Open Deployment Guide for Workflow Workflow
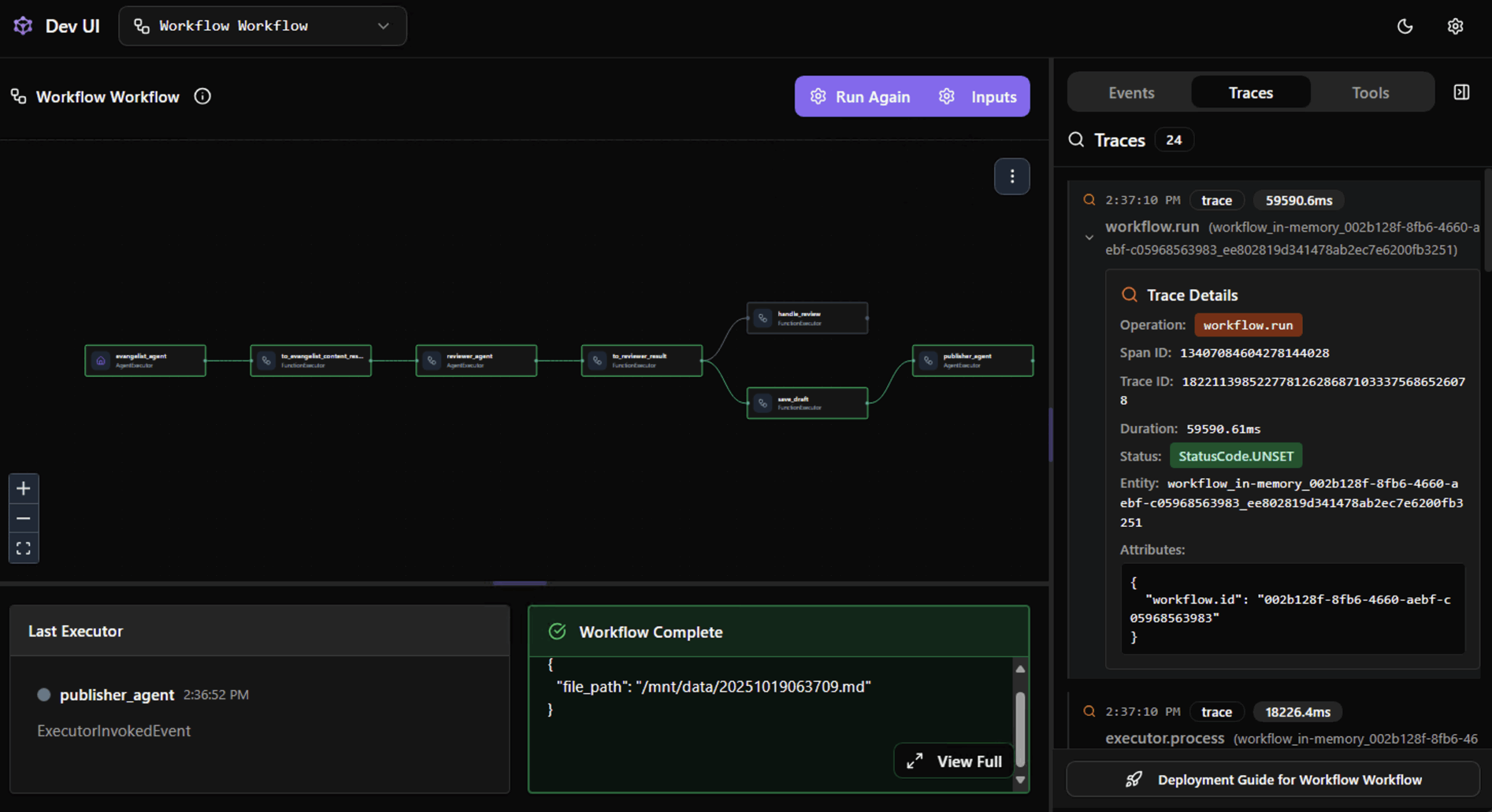 [x=1272, y=779]
